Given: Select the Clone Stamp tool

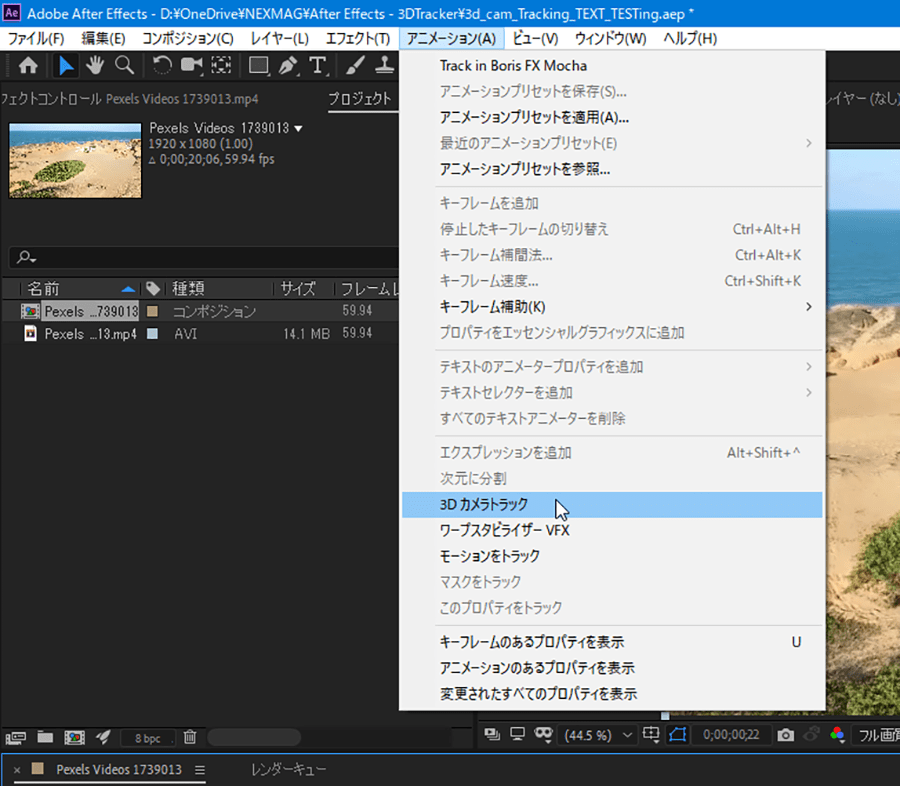Looking at the screenshot, I should (x=381, y=65).
